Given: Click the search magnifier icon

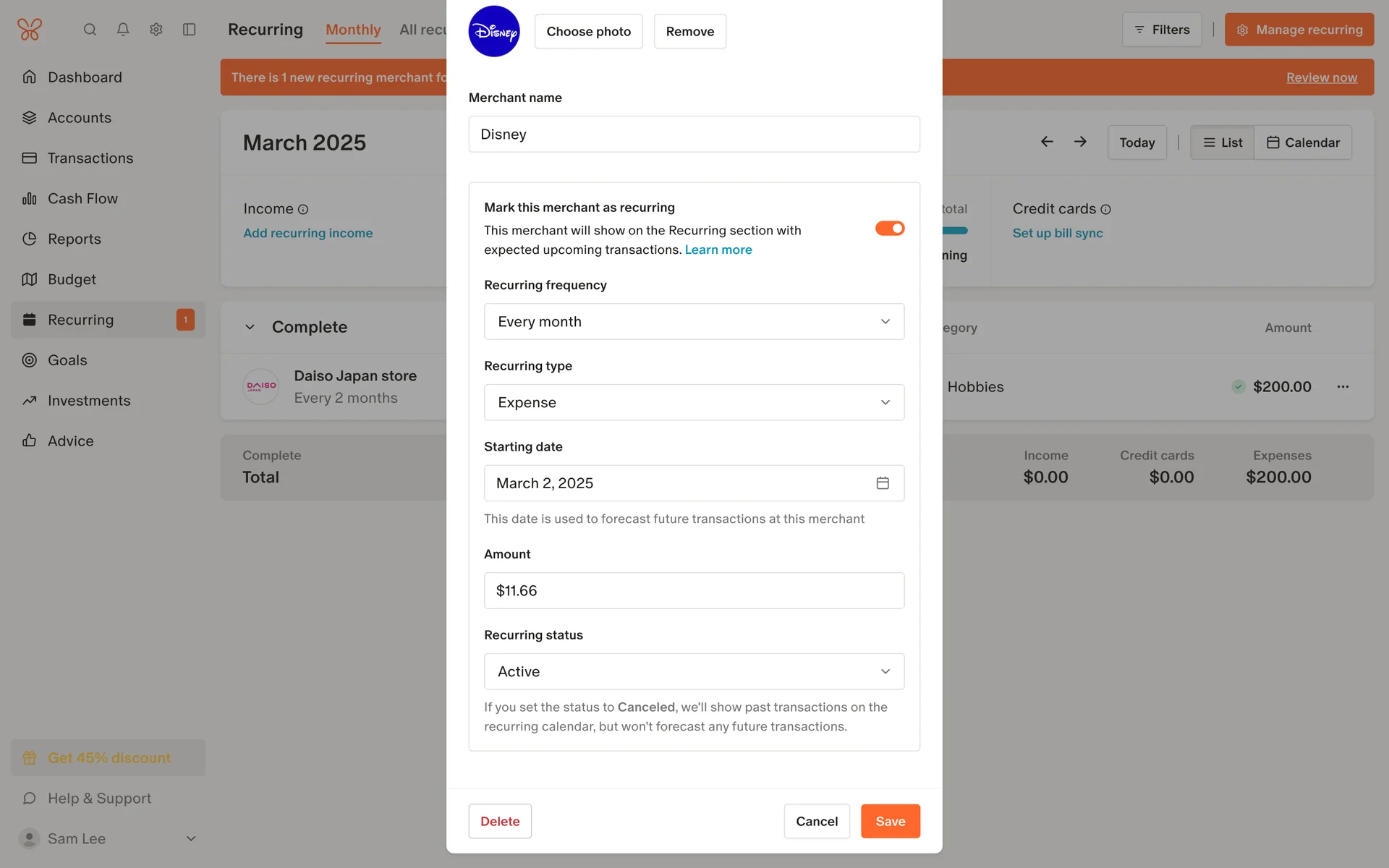Looking at the screenshot, I should click(x=90, y=30).
